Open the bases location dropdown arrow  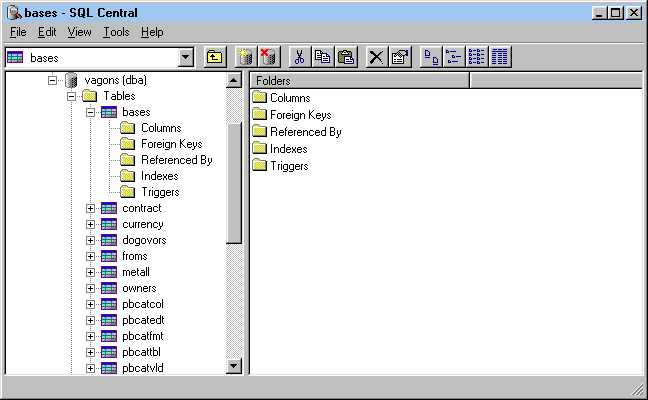coord(186,57)
